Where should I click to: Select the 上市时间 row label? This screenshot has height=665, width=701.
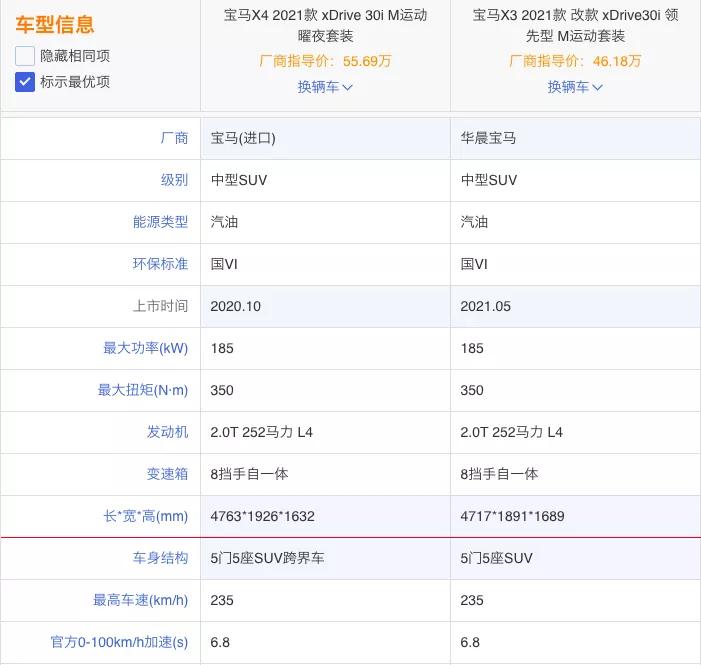160,306
